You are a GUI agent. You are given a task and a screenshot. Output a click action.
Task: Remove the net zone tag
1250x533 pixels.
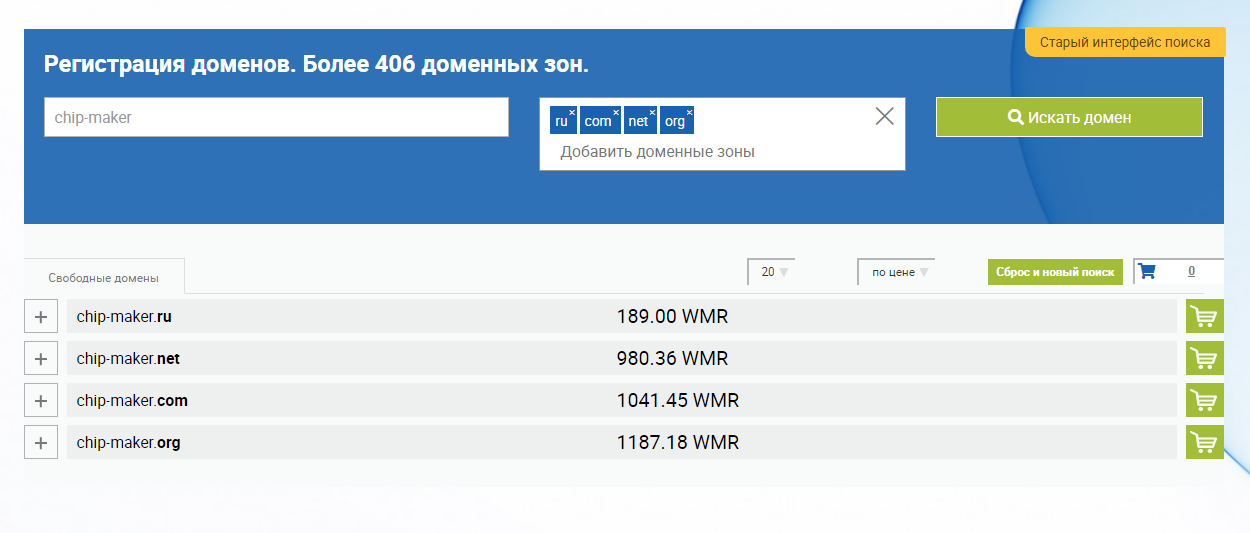pyautogui.click(x=653, y=111)
